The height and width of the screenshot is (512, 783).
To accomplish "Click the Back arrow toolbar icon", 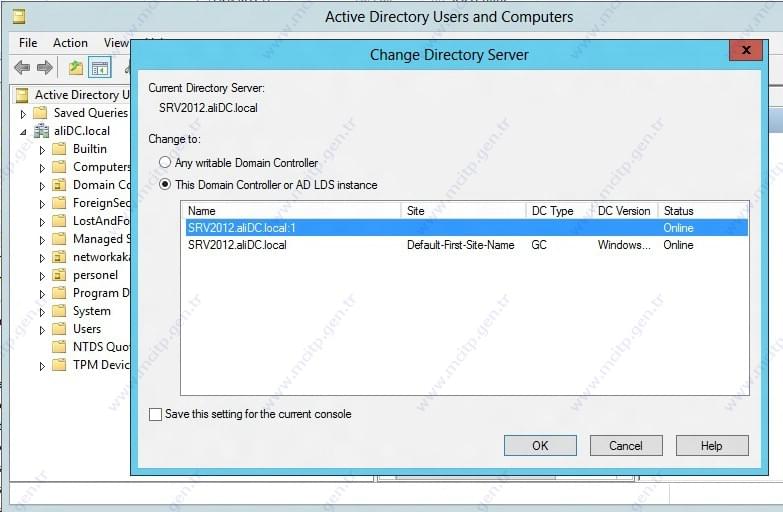I will point(22,67).
